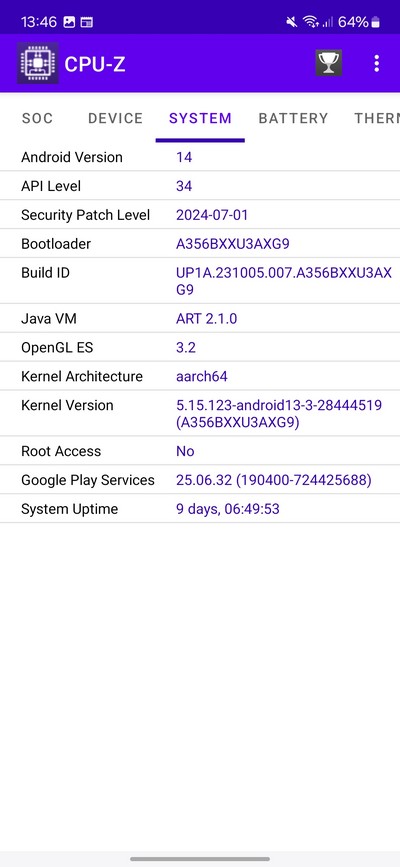This screenshot has height=867, width=400.
Task: Switch to the SOC tab
Action: 37,118
